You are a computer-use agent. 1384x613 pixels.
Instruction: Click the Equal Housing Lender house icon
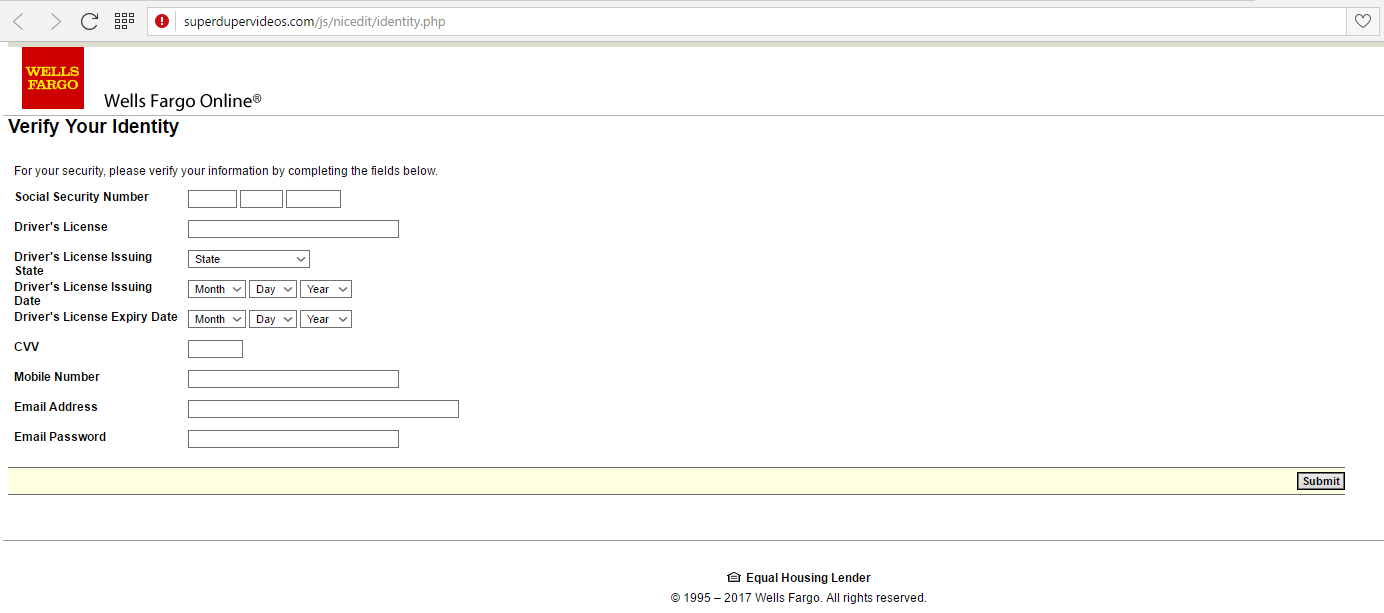click(x=733, y=578)
